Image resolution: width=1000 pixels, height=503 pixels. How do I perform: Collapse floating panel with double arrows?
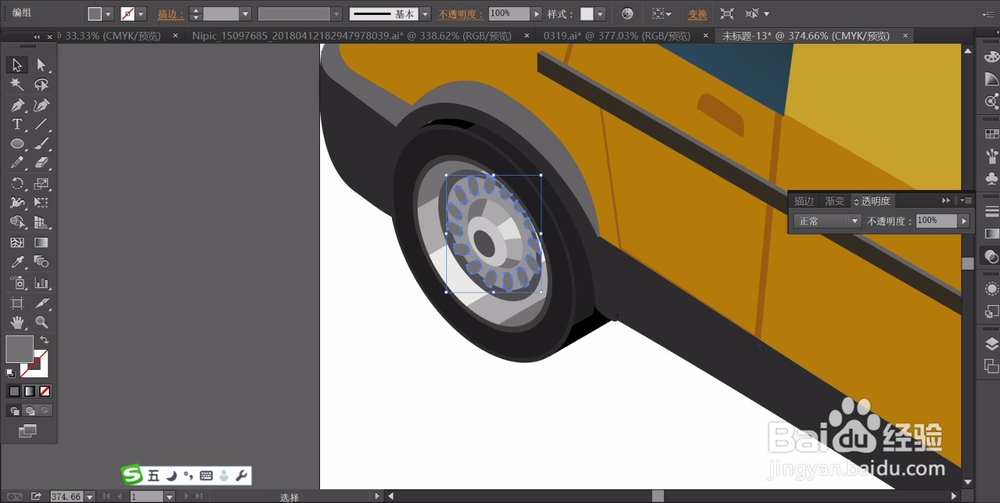point(946,200)
